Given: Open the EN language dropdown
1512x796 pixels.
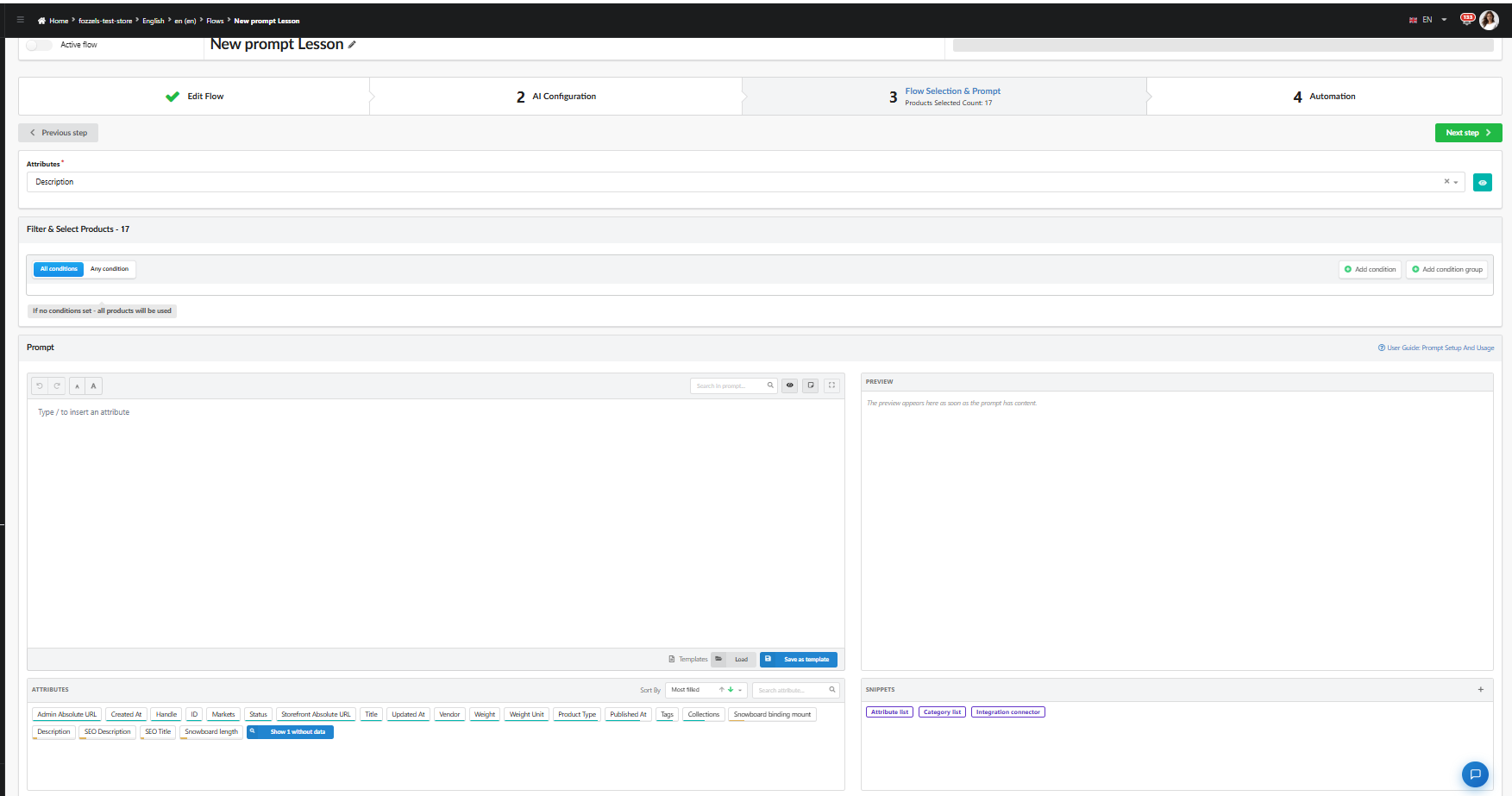Looking at the screenshot, I should click(1428, 20).
